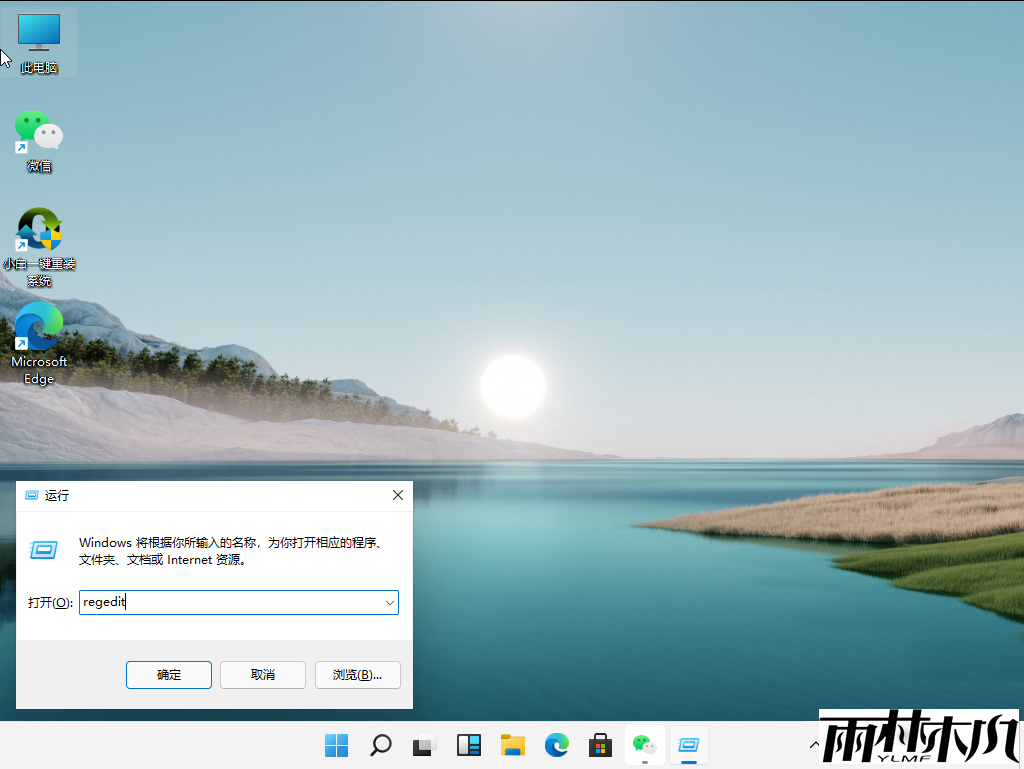The height and width of the screenshot is (769, 1024).
Task: Launch File Explorer from the taskbar
Action: coord(513,745)
